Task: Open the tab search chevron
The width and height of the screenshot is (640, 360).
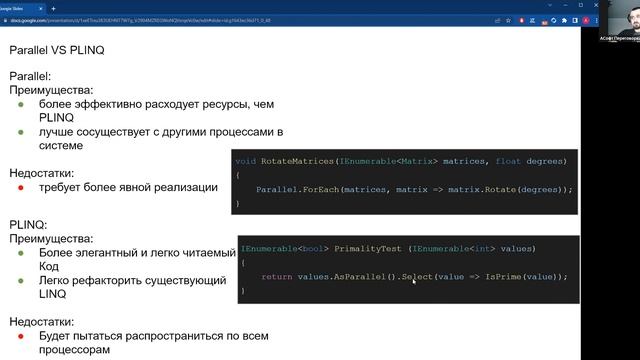Action: point(550,5)
